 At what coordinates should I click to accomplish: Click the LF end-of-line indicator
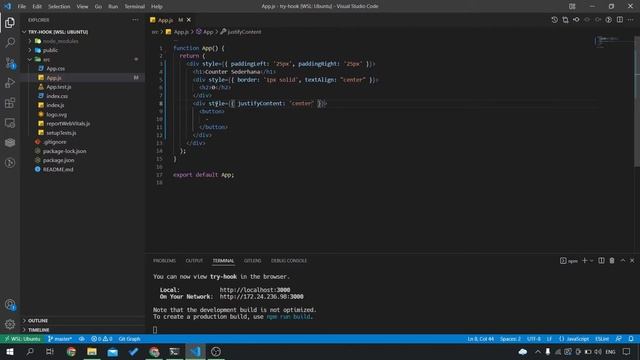[x=549, y=339]
